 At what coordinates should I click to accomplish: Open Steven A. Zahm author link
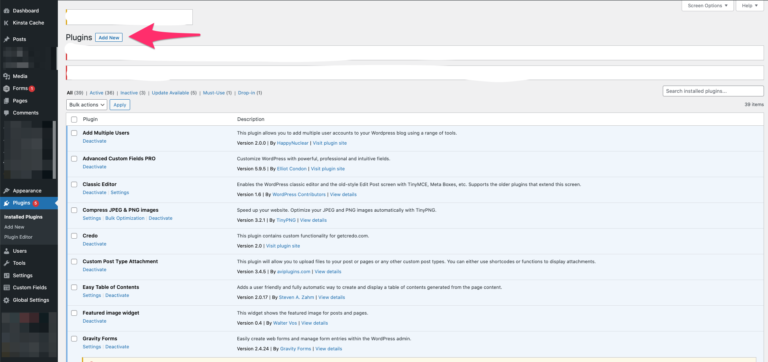297,297
